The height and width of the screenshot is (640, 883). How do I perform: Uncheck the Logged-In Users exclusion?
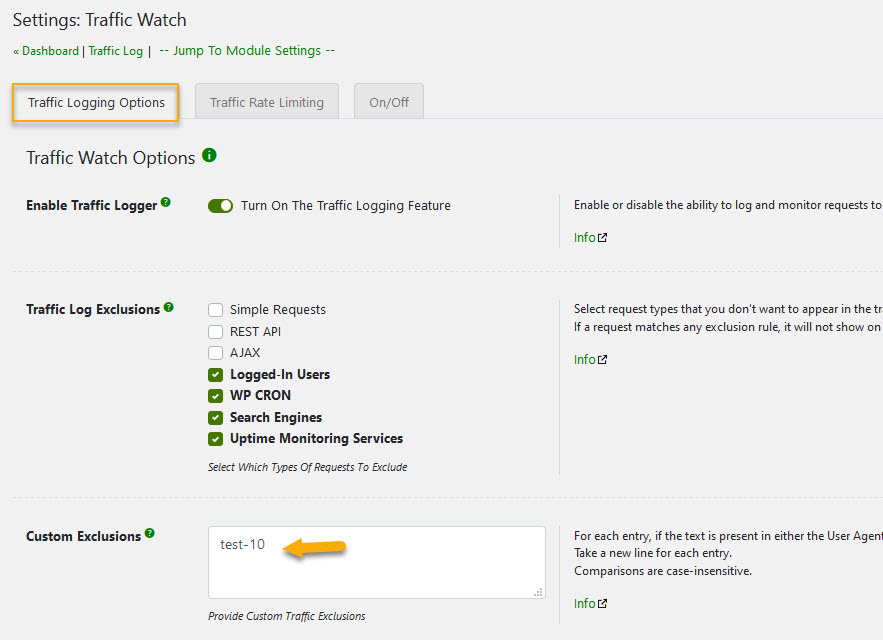215,374
